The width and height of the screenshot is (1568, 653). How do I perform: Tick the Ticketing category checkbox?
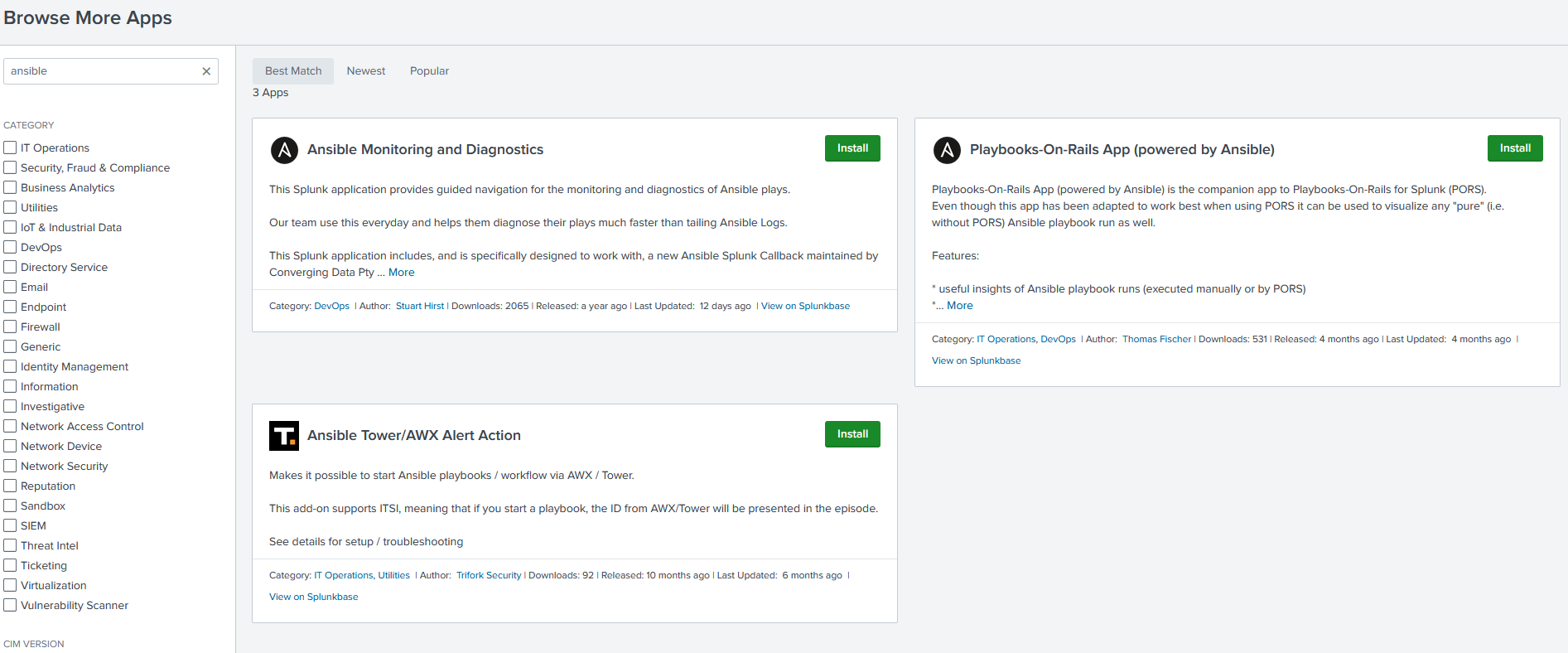10,565
